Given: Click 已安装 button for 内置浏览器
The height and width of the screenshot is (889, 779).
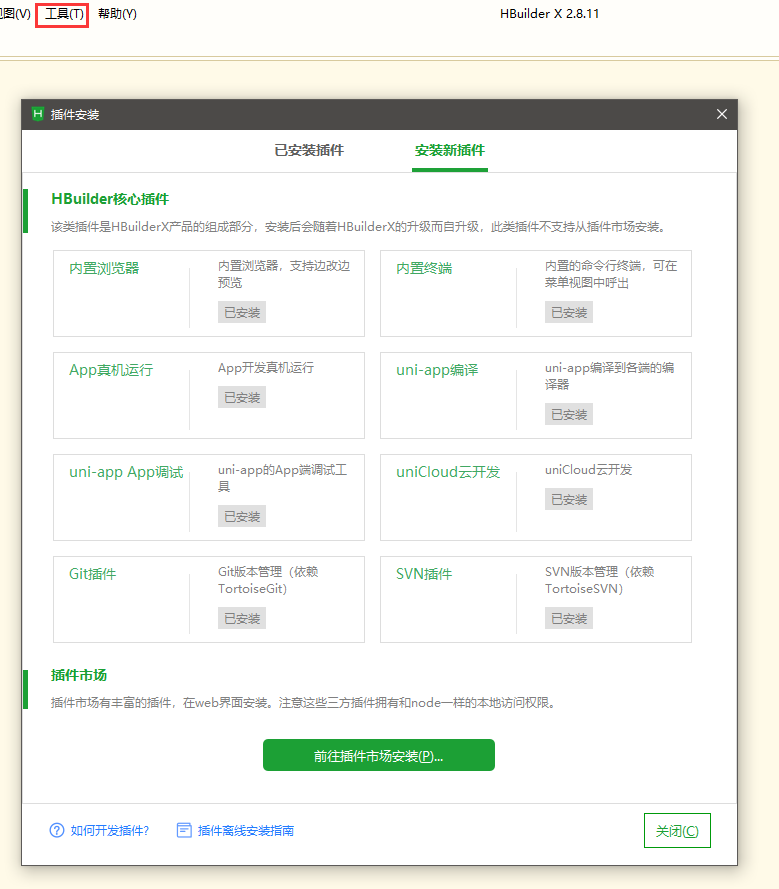Looking at the screenshot, I should click(242, 312).
